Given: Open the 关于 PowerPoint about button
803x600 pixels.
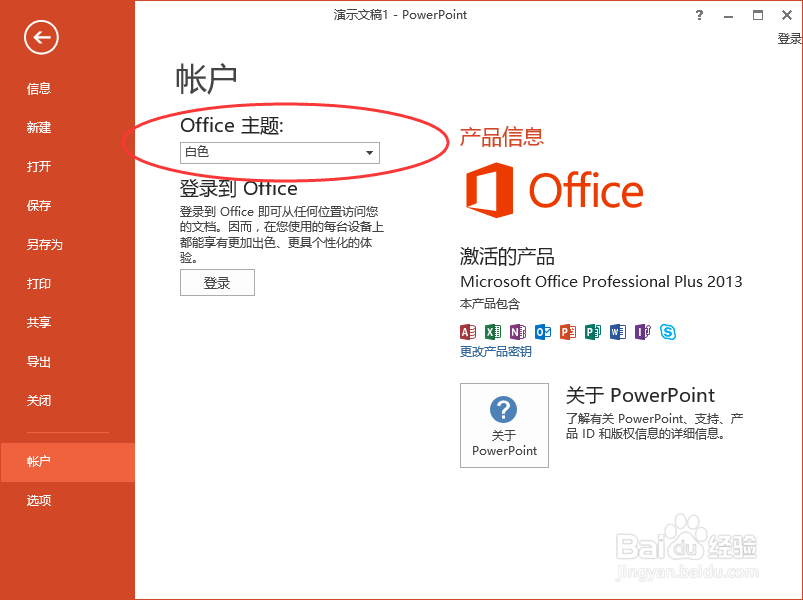Looking at the screenshot, I should tap(504, 425).
